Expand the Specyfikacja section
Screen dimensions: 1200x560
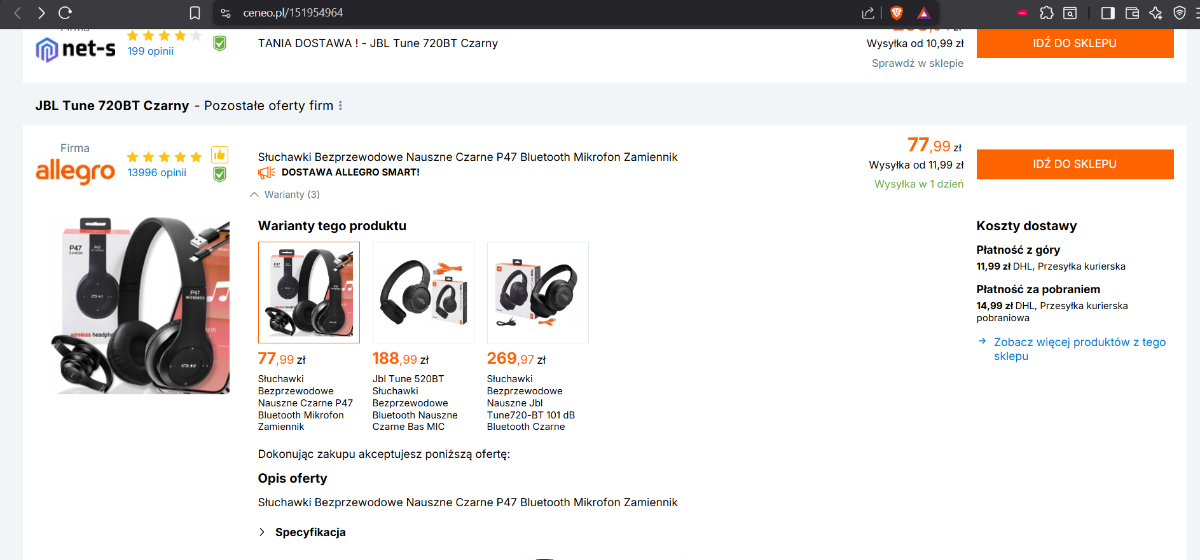tap(301, 532)
